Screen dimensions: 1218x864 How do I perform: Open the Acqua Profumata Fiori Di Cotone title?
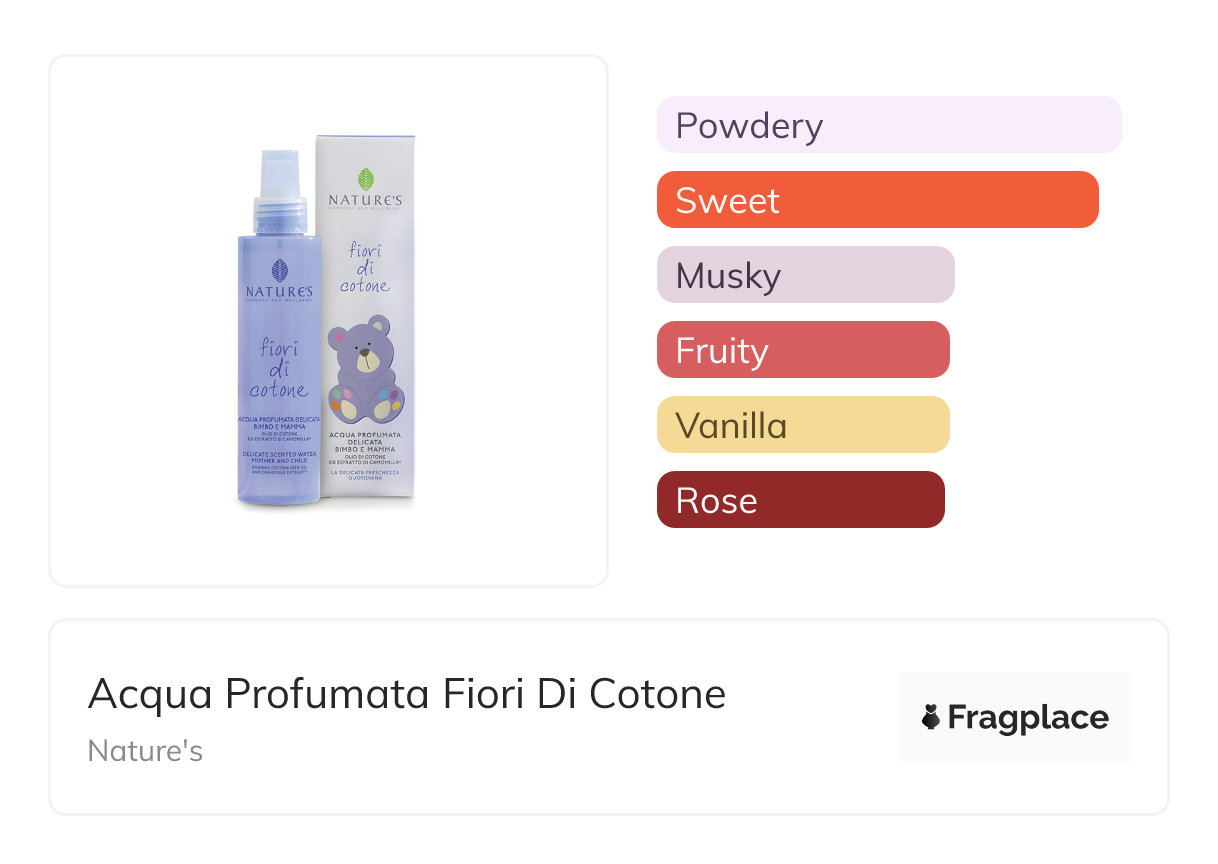[x=407, y=693]
